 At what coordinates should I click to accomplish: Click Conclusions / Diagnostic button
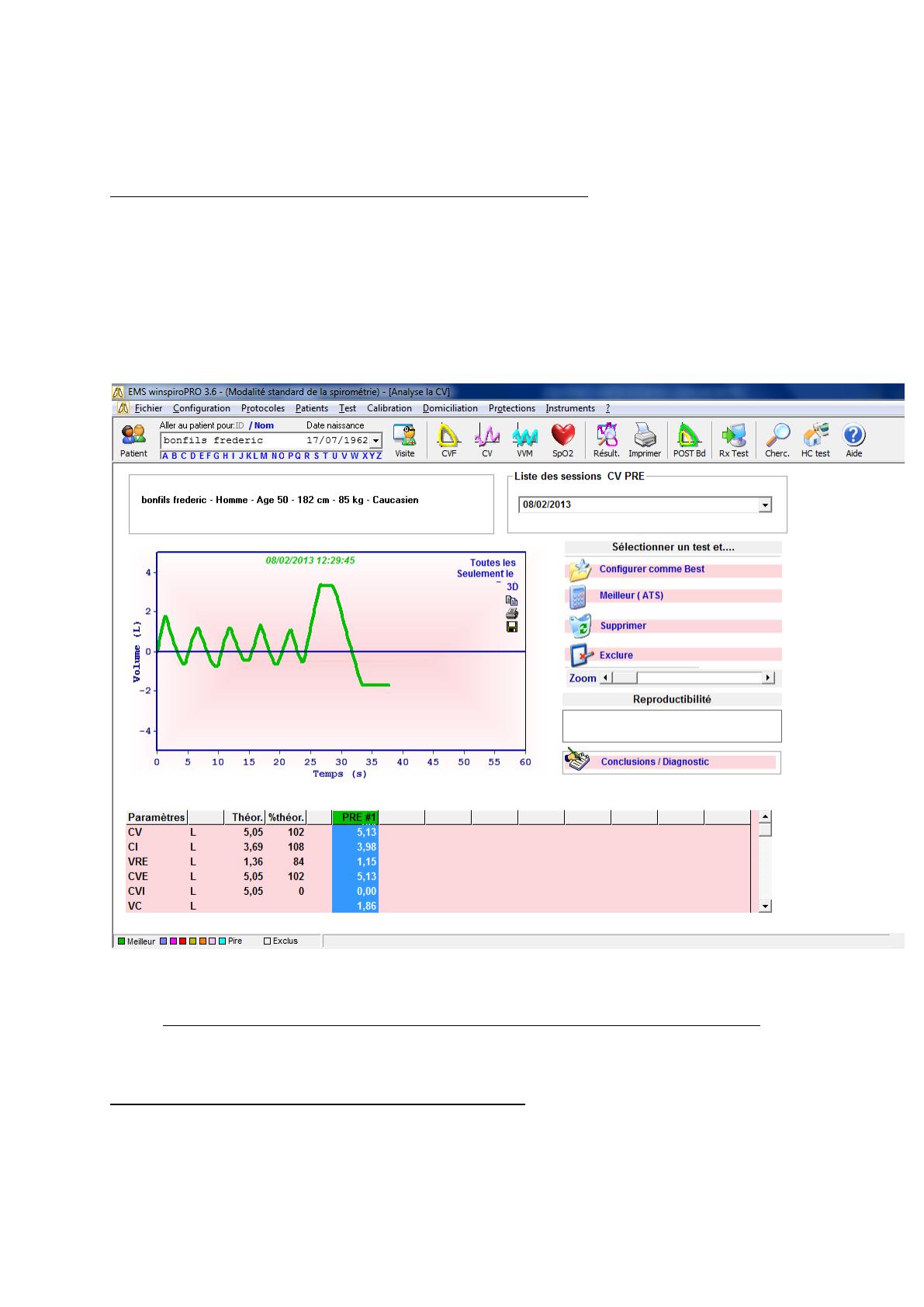(x=655, y=762)
